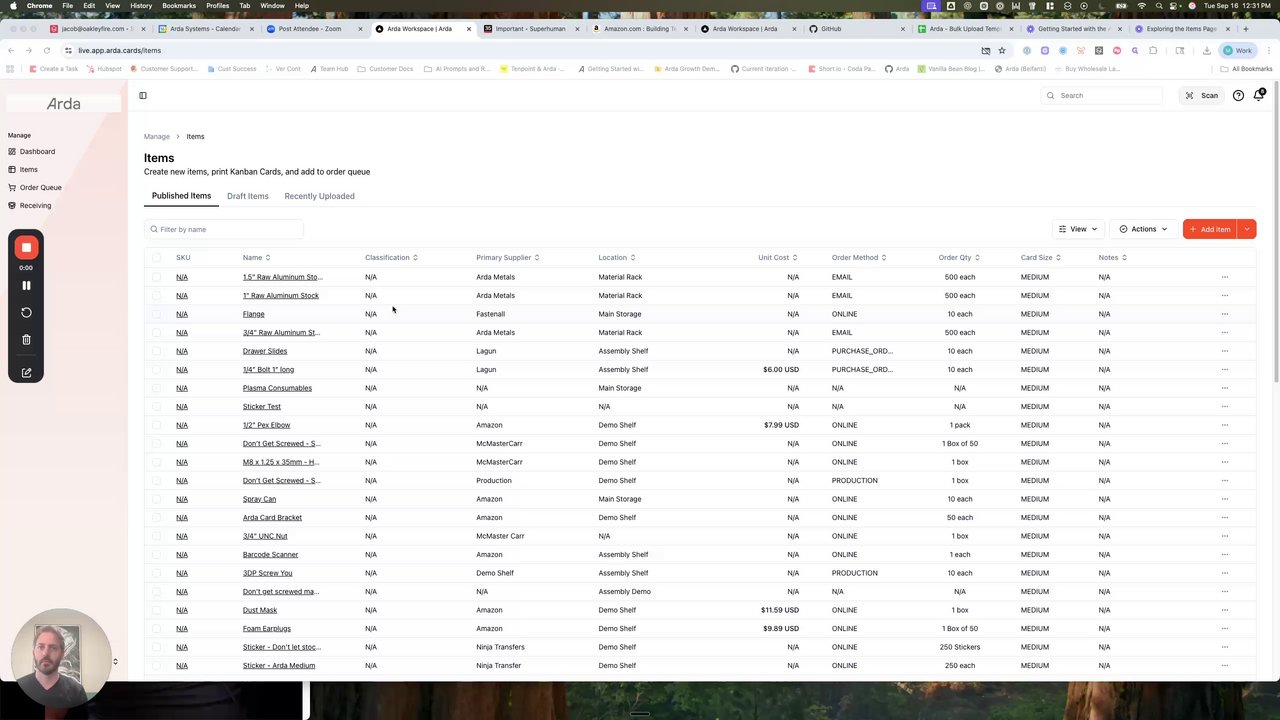This screenshot has height=720, width=1280.
Task: Open the View dropdown
Action: point(1078,229)
